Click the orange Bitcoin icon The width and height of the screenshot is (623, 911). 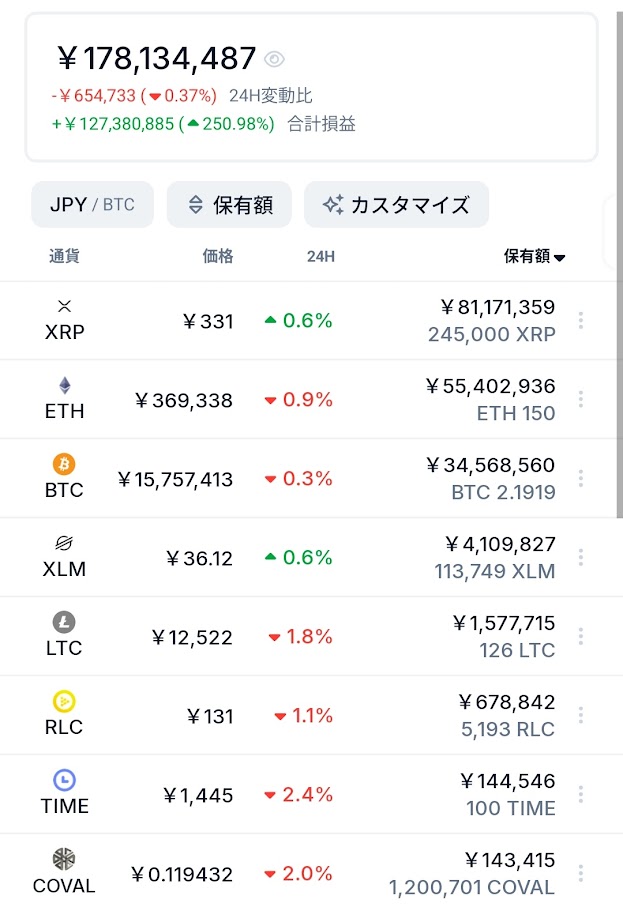pos(64,464)
